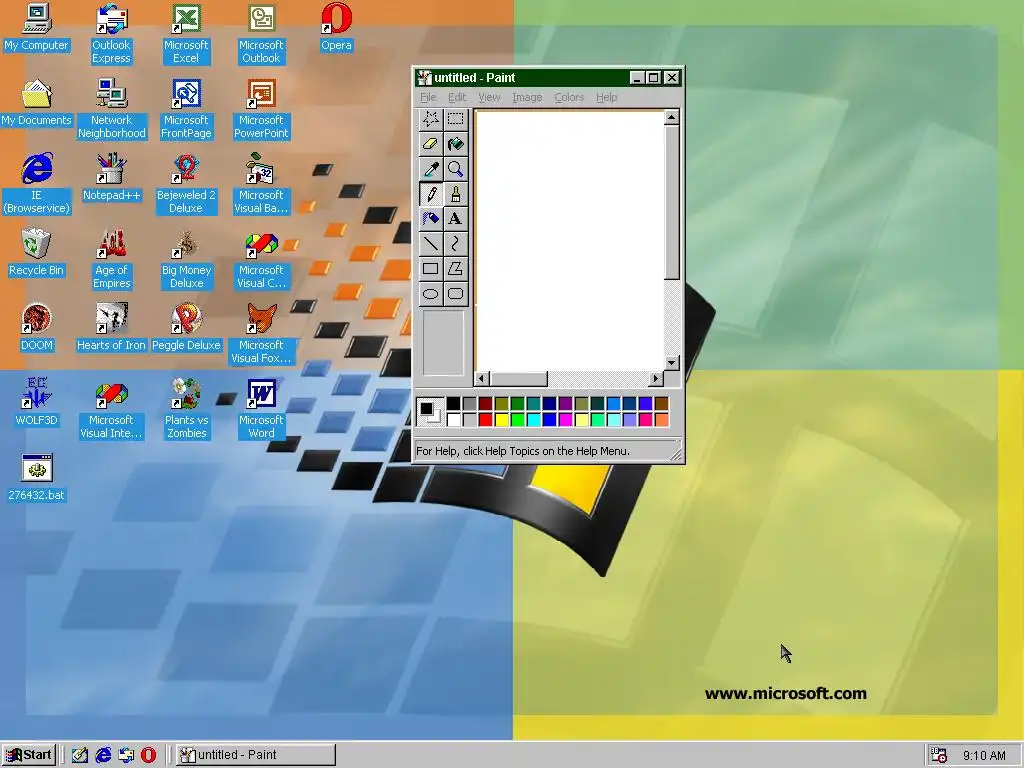Screen dimensions: 1024x768
Task: Pick the bright yellow palette color
Action: pyautogui.click(x=502, y=419)
